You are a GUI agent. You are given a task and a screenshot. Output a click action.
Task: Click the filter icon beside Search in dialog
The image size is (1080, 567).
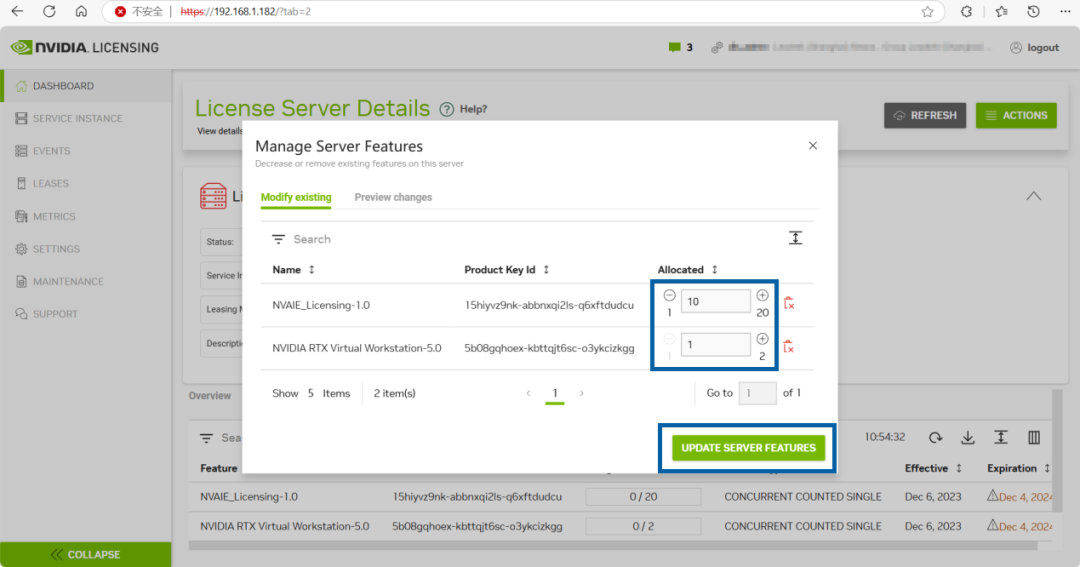278,239
